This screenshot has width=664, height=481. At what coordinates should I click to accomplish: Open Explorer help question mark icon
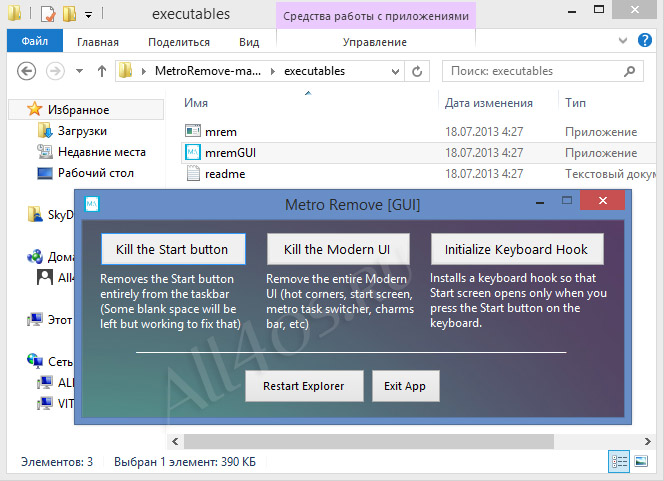point(645,40)
